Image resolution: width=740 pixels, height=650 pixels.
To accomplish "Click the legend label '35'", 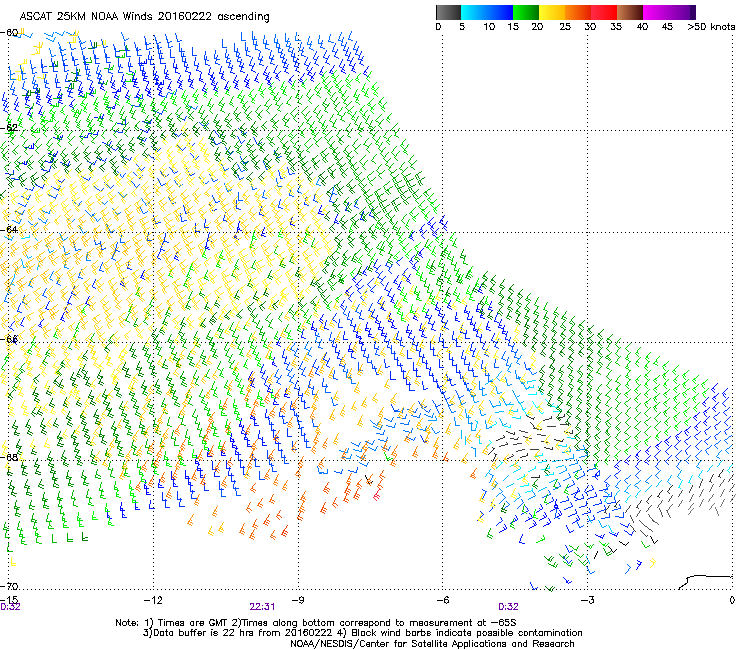I will pos(616,27).
